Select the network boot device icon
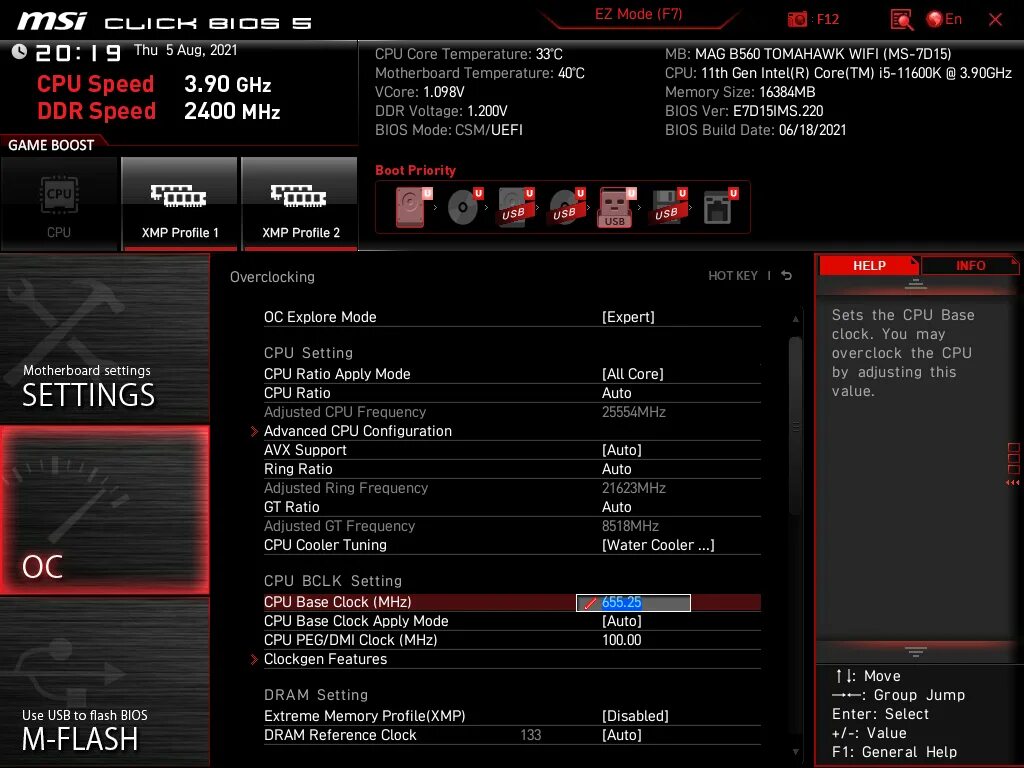The height and width of the screenshot is (768, 1024). 720,207
